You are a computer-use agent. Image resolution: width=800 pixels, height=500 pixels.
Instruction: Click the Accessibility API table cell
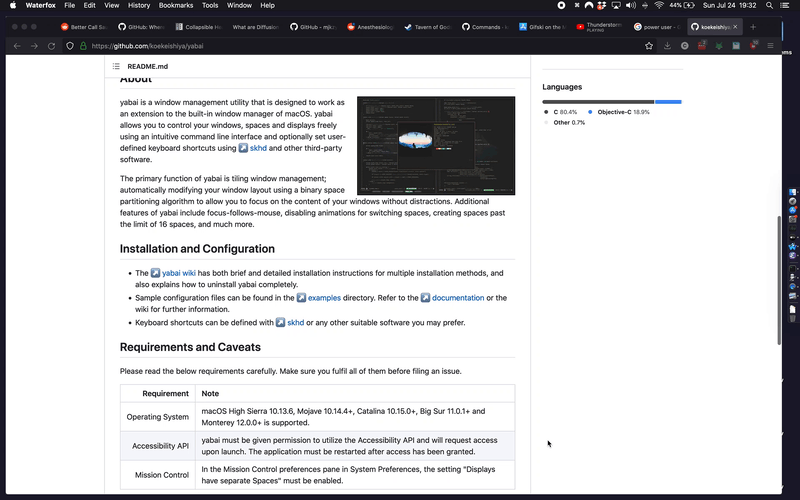pyautogui.click(x=160, y=446)
